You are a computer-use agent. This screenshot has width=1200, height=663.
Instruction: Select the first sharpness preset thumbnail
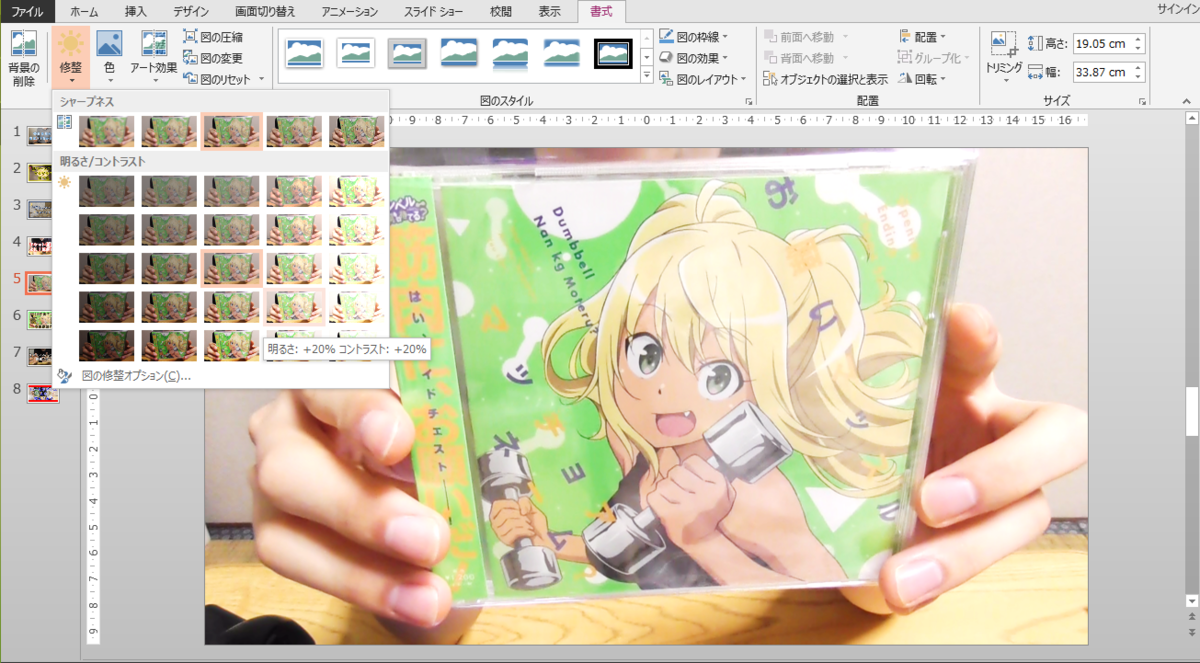pos(107,131)
